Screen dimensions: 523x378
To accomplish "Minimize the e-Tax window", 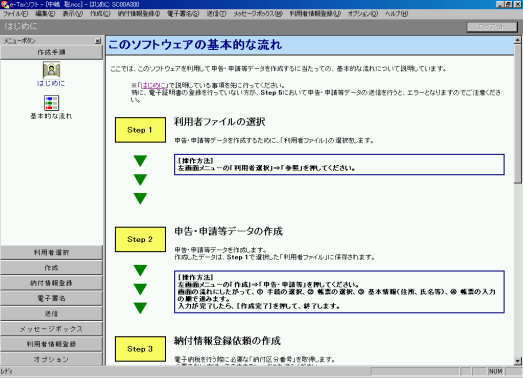I will click(499, 4).
